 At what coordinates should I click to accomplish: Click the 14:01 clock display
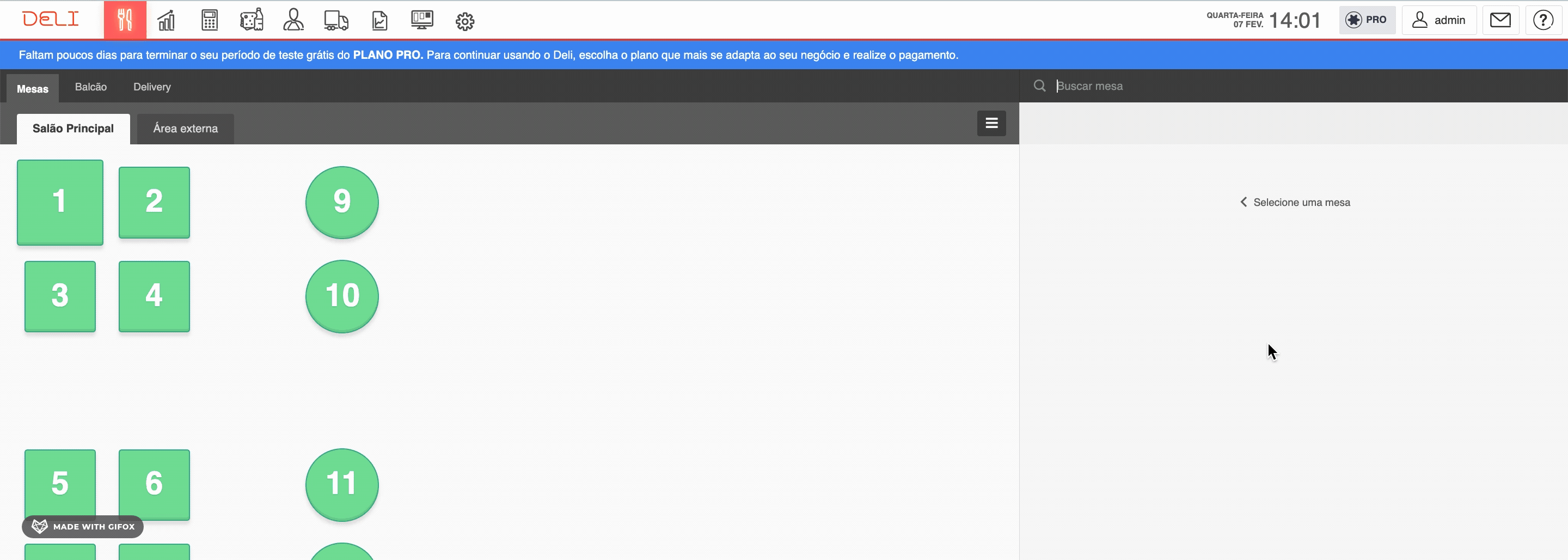(x=1295, y=20)
